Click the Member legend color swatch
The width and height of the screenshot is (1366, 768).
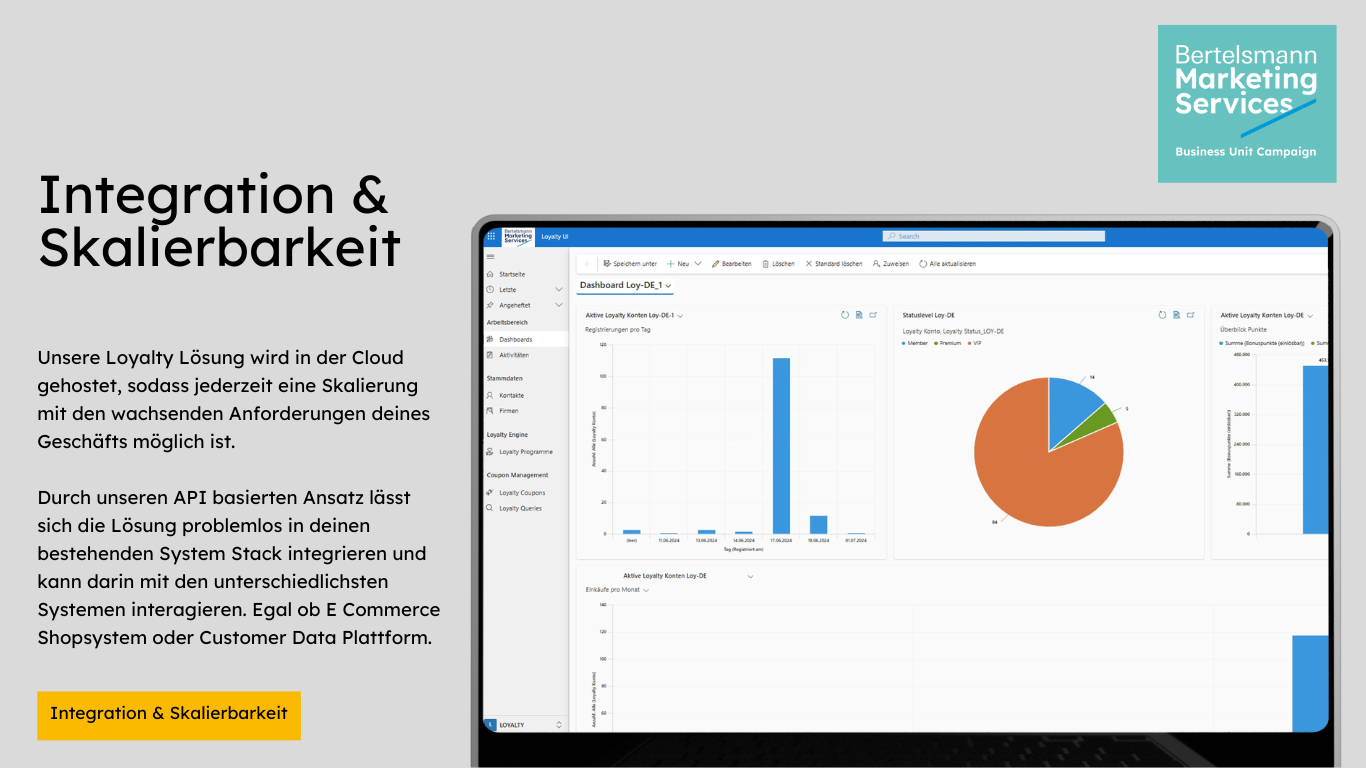(x=904, y=343)
